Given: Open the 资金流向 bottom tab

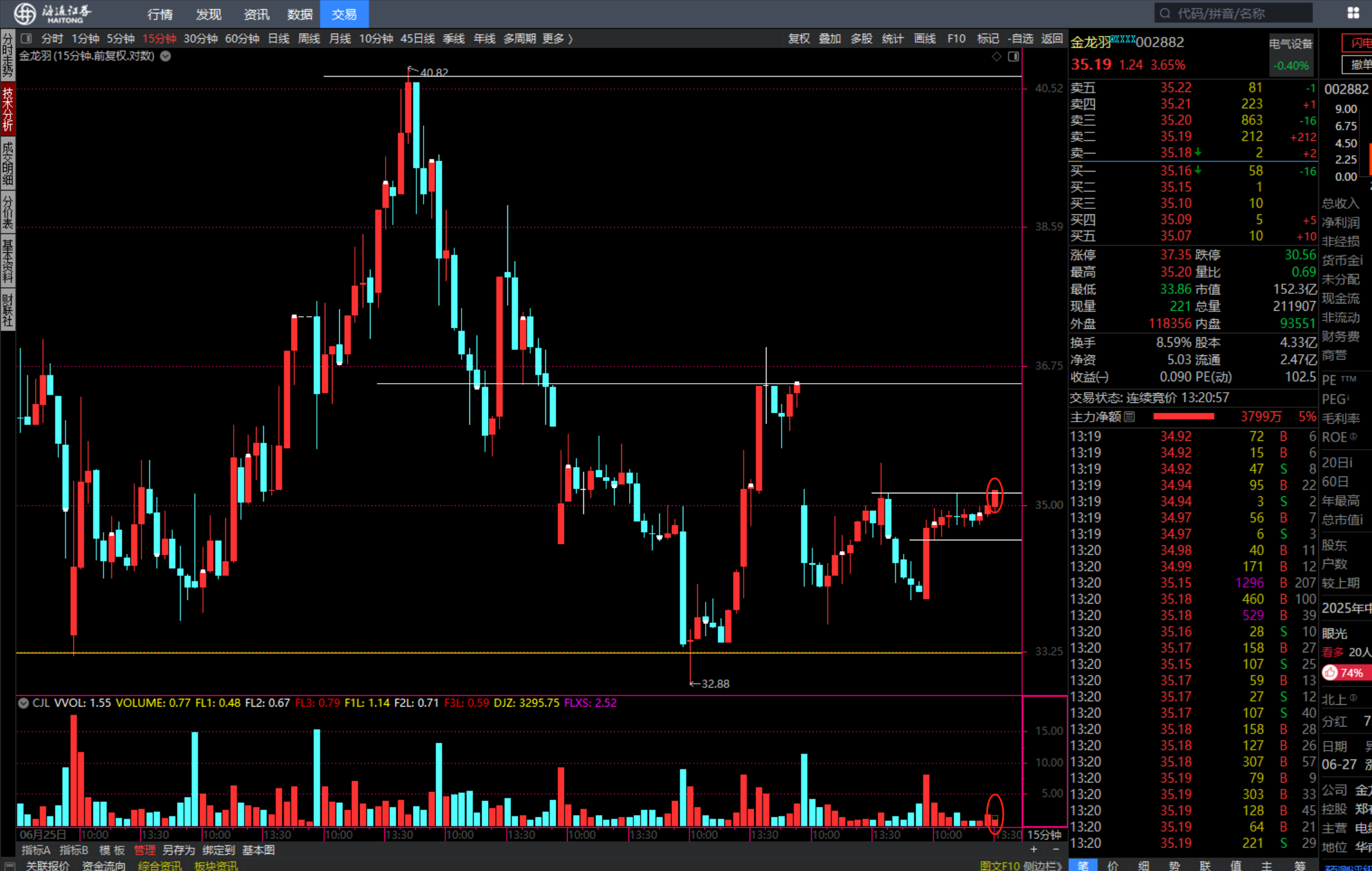Looking at the screenshot, I should (104, 866).
